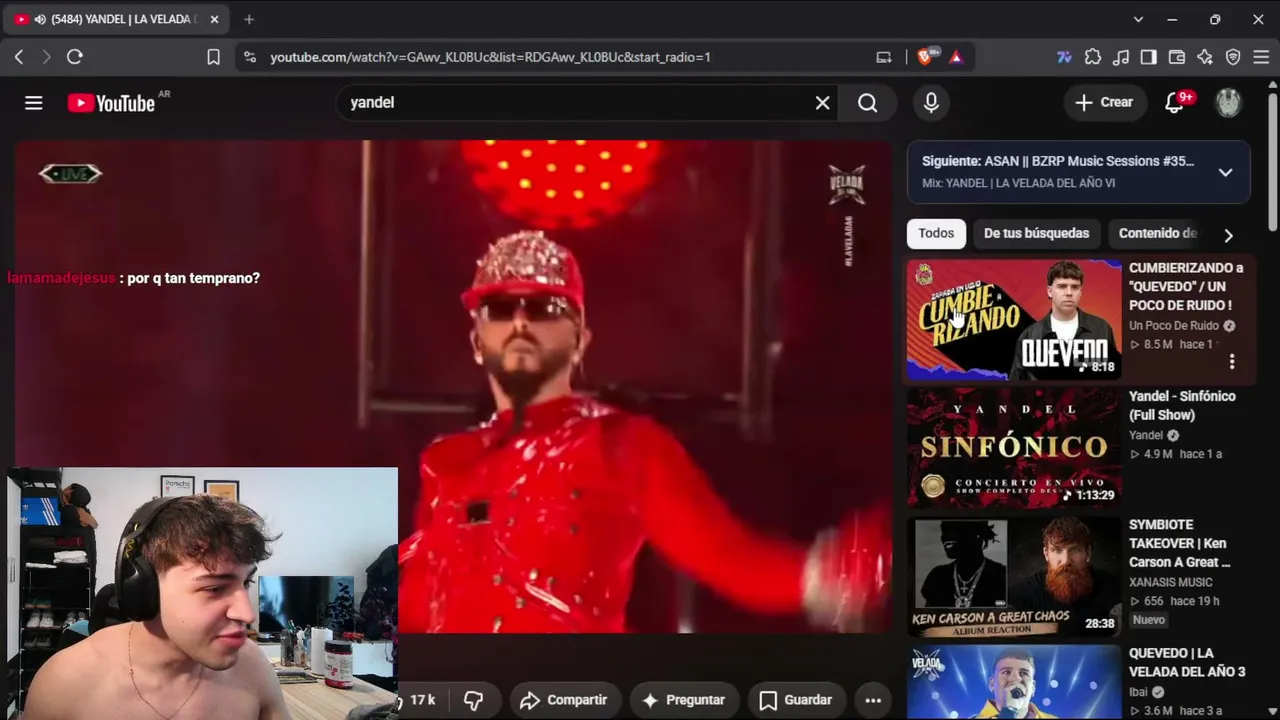Show more filter chips with the arrow
This screenshot has width=1280, height=720.
[1228, 235]
